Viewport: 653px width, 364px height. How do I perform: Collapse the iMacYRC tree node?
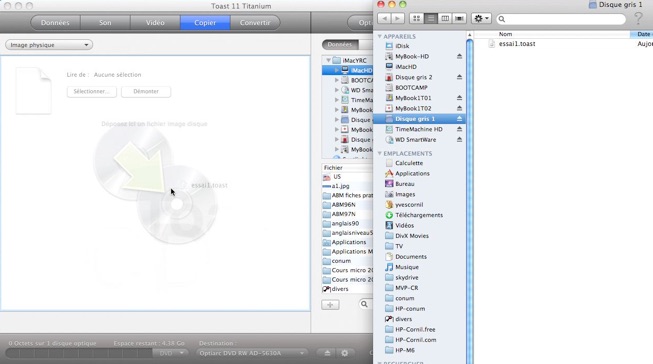pyautogui.click(x=328, y=60)
